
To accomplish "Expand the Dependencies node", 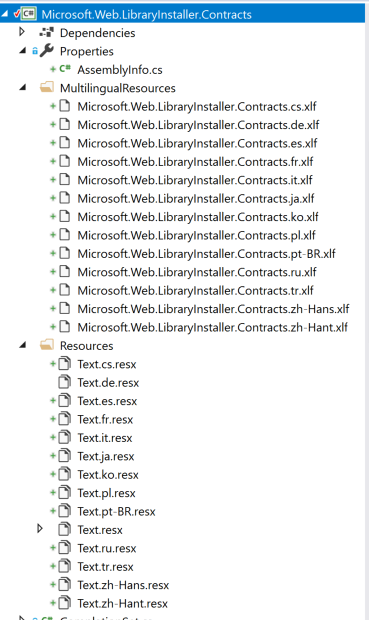I will (22, 32).
